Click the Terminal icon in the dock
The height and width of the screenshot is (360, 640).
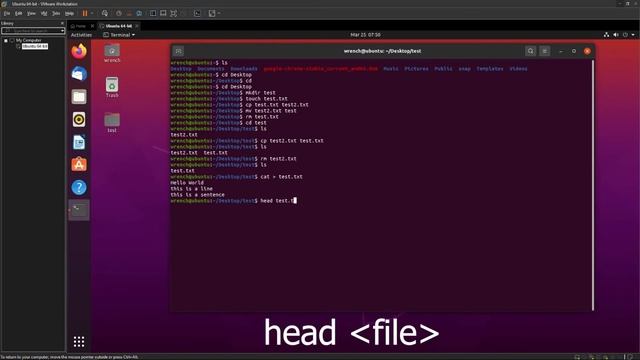click(79, 210)
